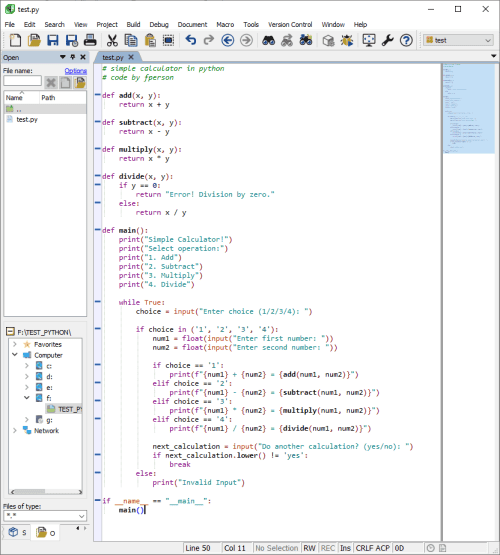Click the Cut scissors icon
500x555 pixels.
[x=112, y=40]
